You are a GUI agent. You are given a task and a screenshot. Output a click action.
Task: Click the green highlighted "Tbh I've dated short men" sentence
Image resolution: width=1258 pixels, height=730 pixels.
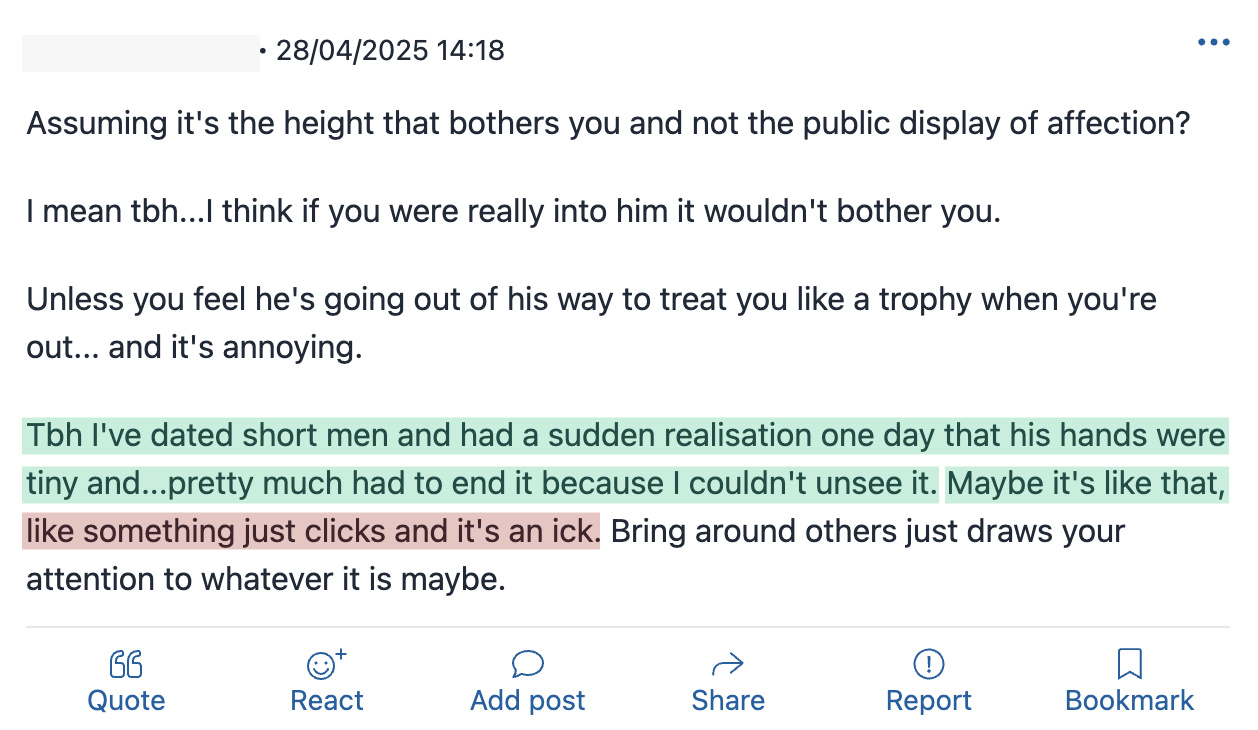[483, 460]
